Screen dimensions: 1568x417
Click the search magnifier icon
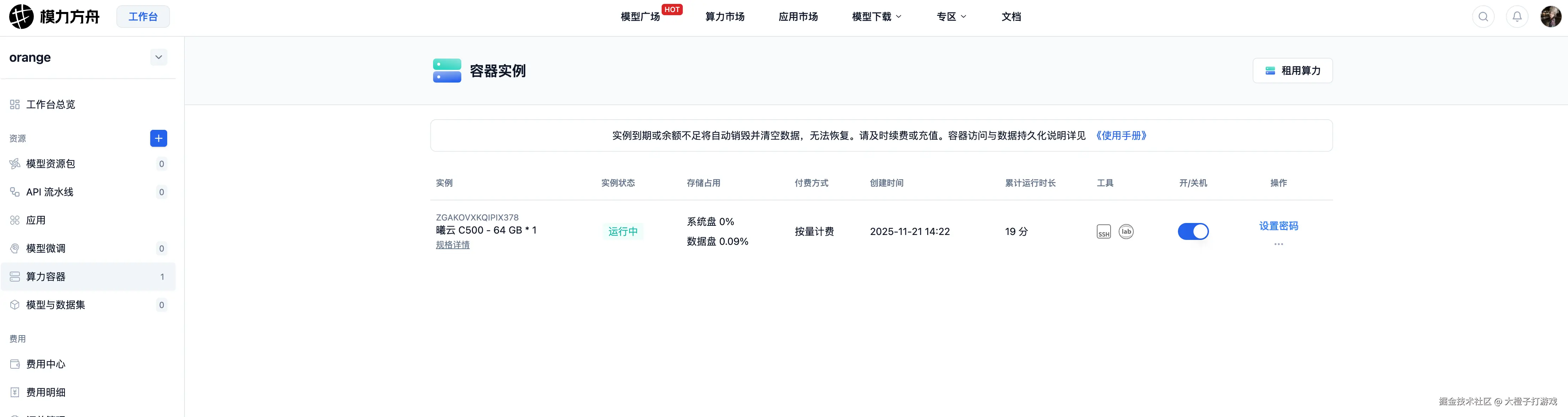point(1483,17)
